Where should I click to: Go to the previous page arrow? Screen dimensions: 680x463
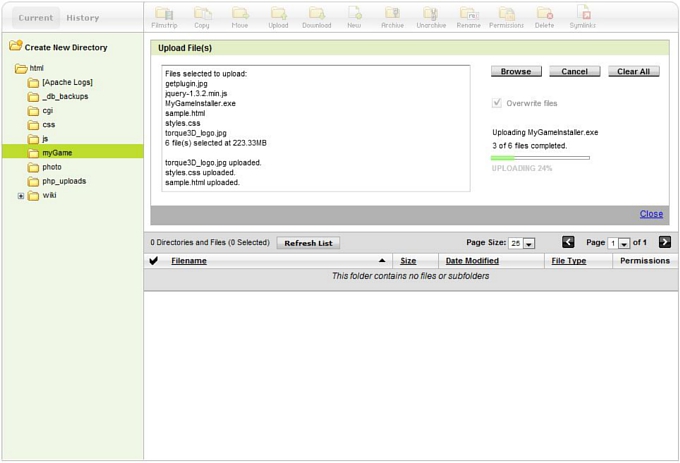click(568, 242)
